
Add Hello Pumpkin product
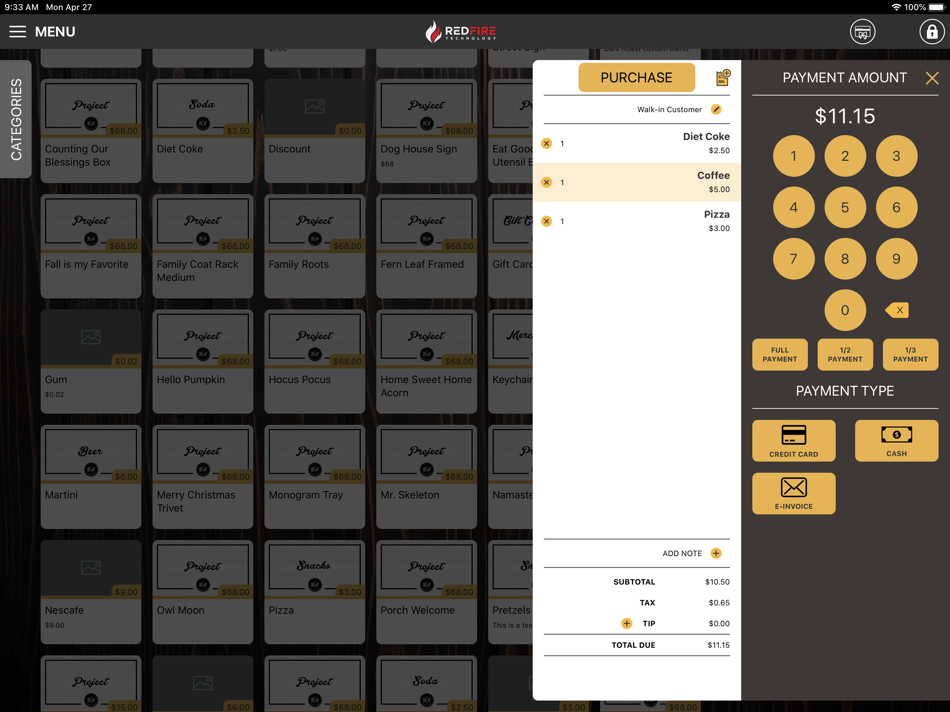coord(203,362)
